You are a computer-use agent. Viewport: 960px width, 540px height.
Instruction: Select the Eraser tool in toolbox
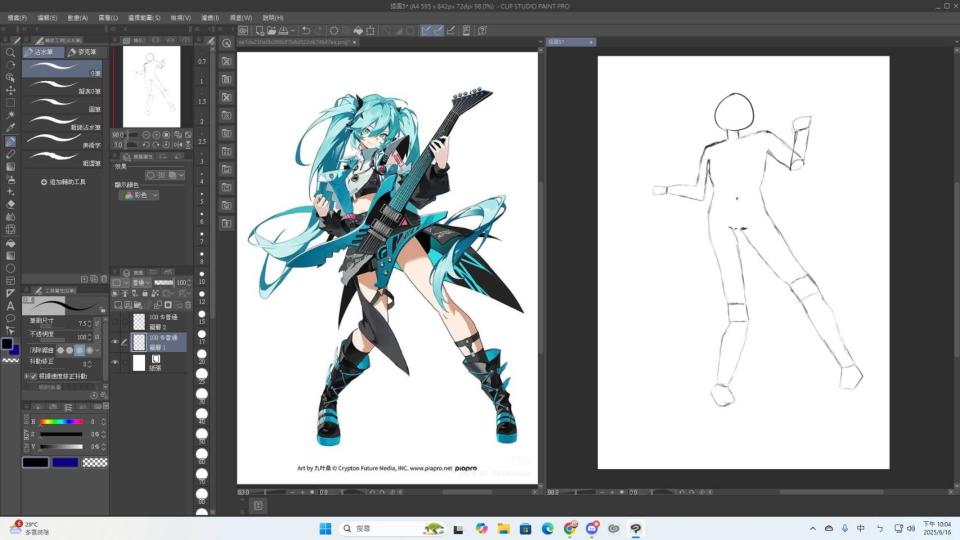pos(10,204)
